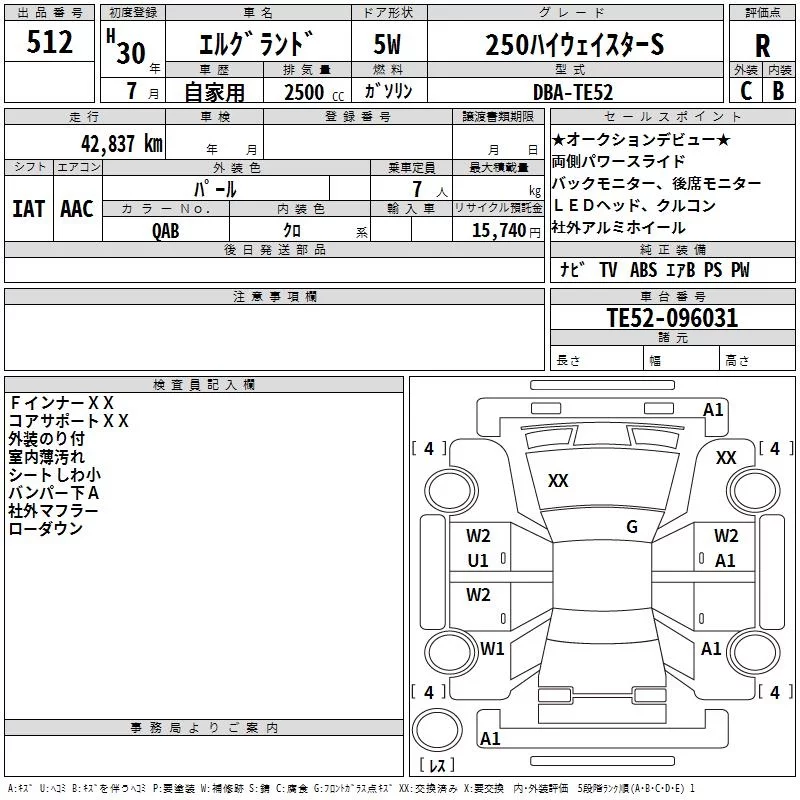Click the shift type IAT
The height and width of the screenshot is (800, 800).
(29, 209)
